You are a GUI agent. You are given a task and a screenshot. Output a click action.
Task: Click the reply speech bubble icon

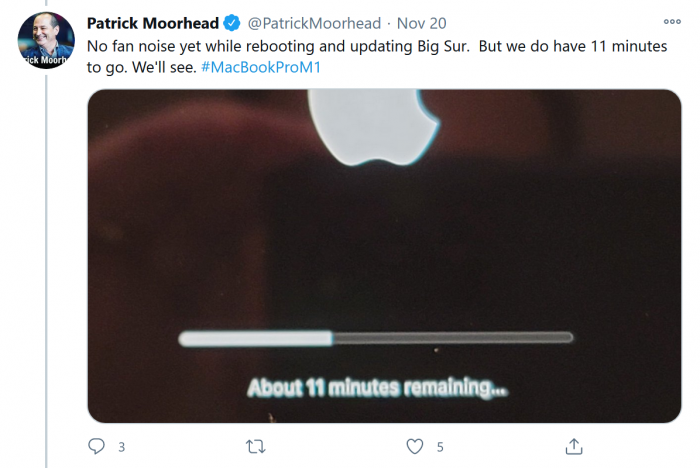tap(97, 446)
